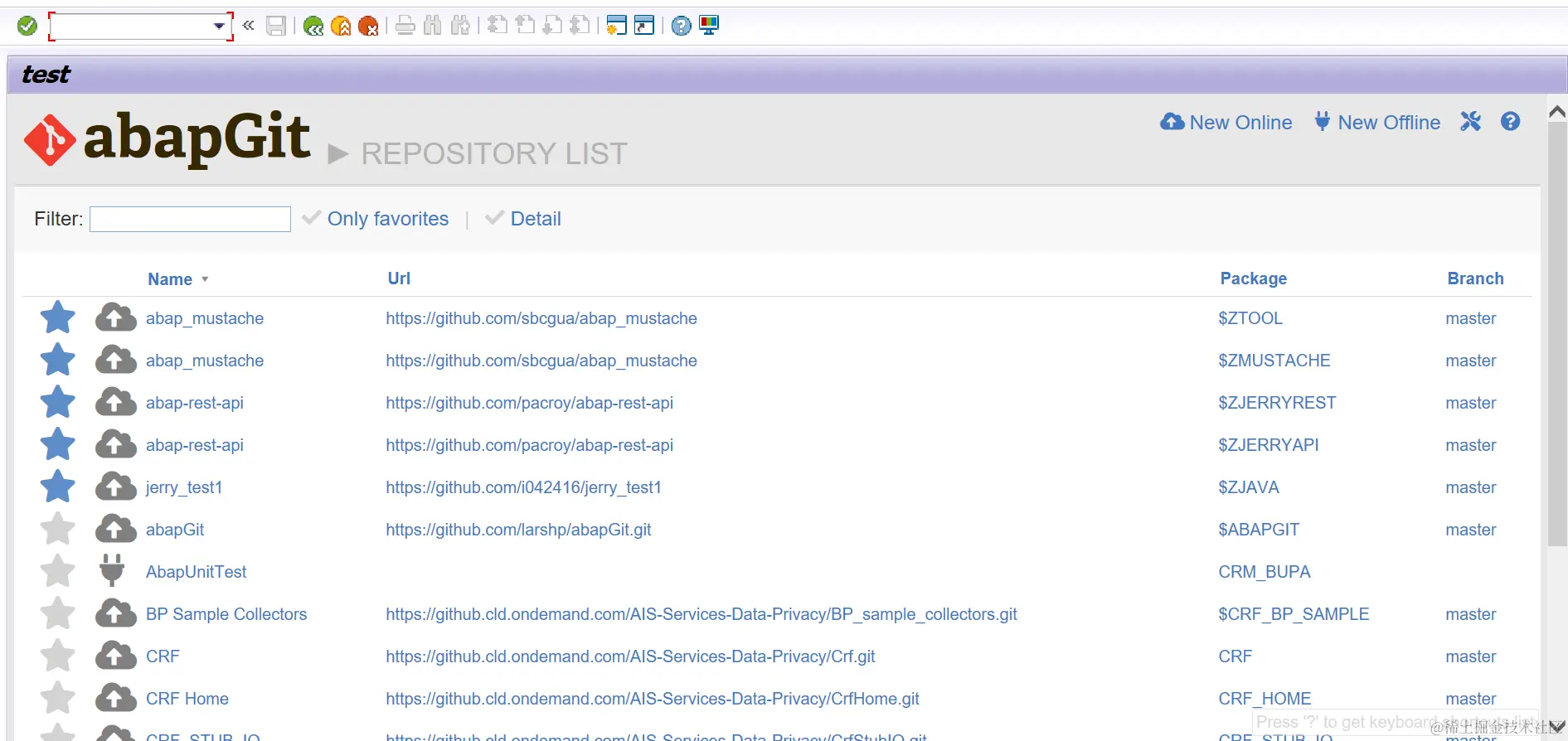Favorite the CRF repository star
This screenshot has height=741, width=1568.
tap(58, 656)
